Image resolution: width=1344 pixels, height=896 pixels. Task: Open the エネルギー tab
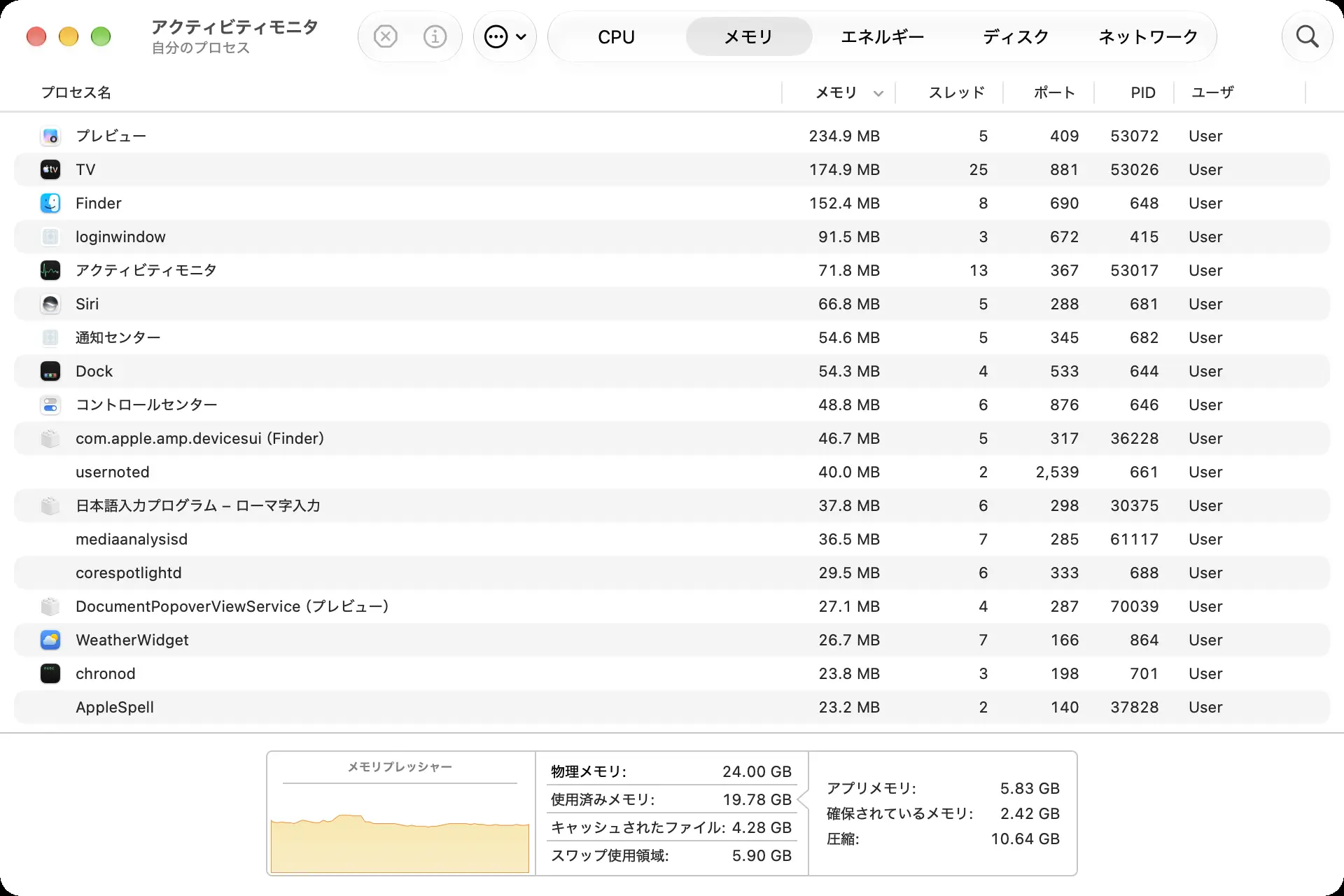882,36
